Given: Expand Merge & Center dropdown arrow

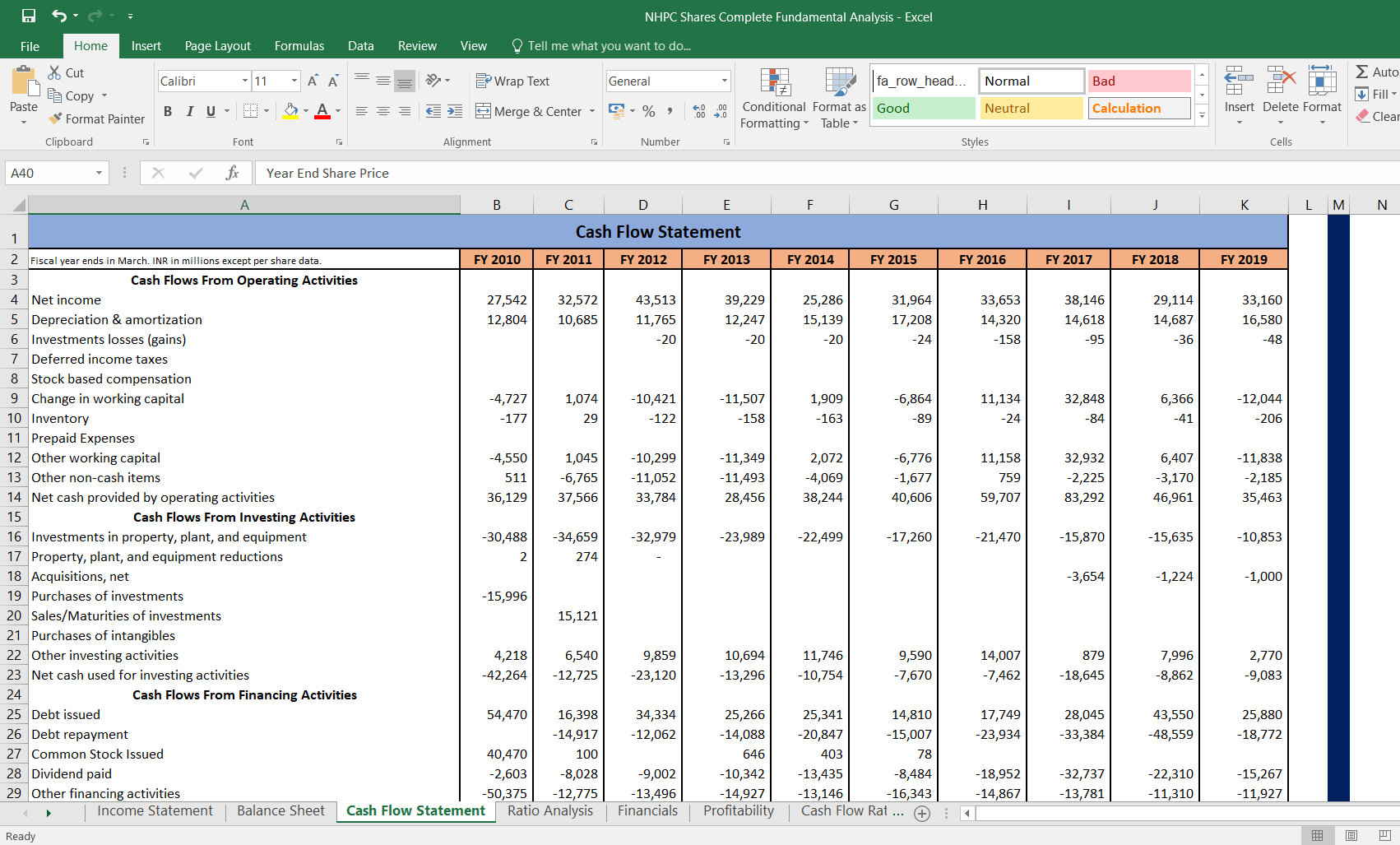Looking at the screenshot, I should pos(592,111).
